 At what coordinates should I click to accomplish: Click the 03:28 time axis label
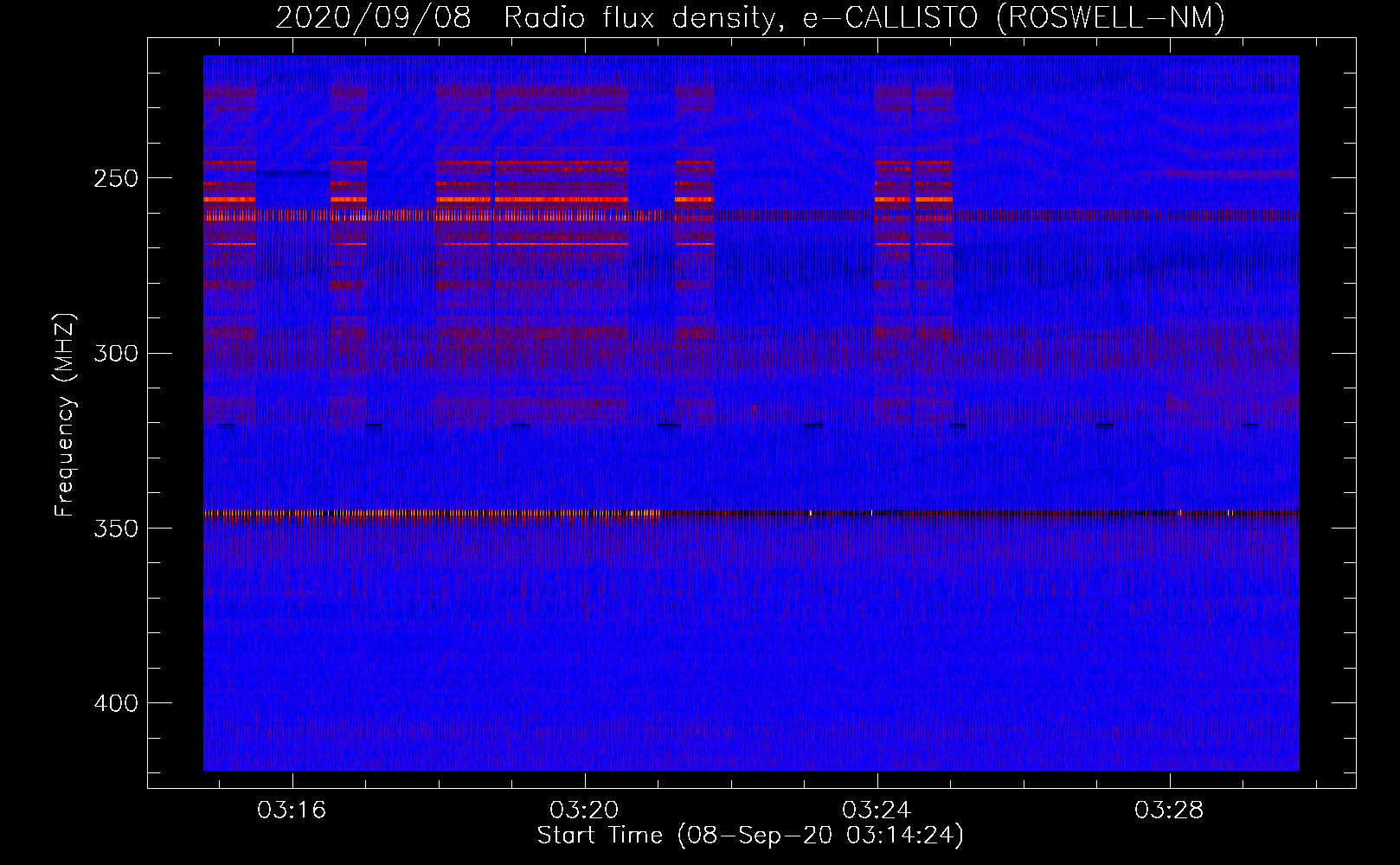[1169, 811]
